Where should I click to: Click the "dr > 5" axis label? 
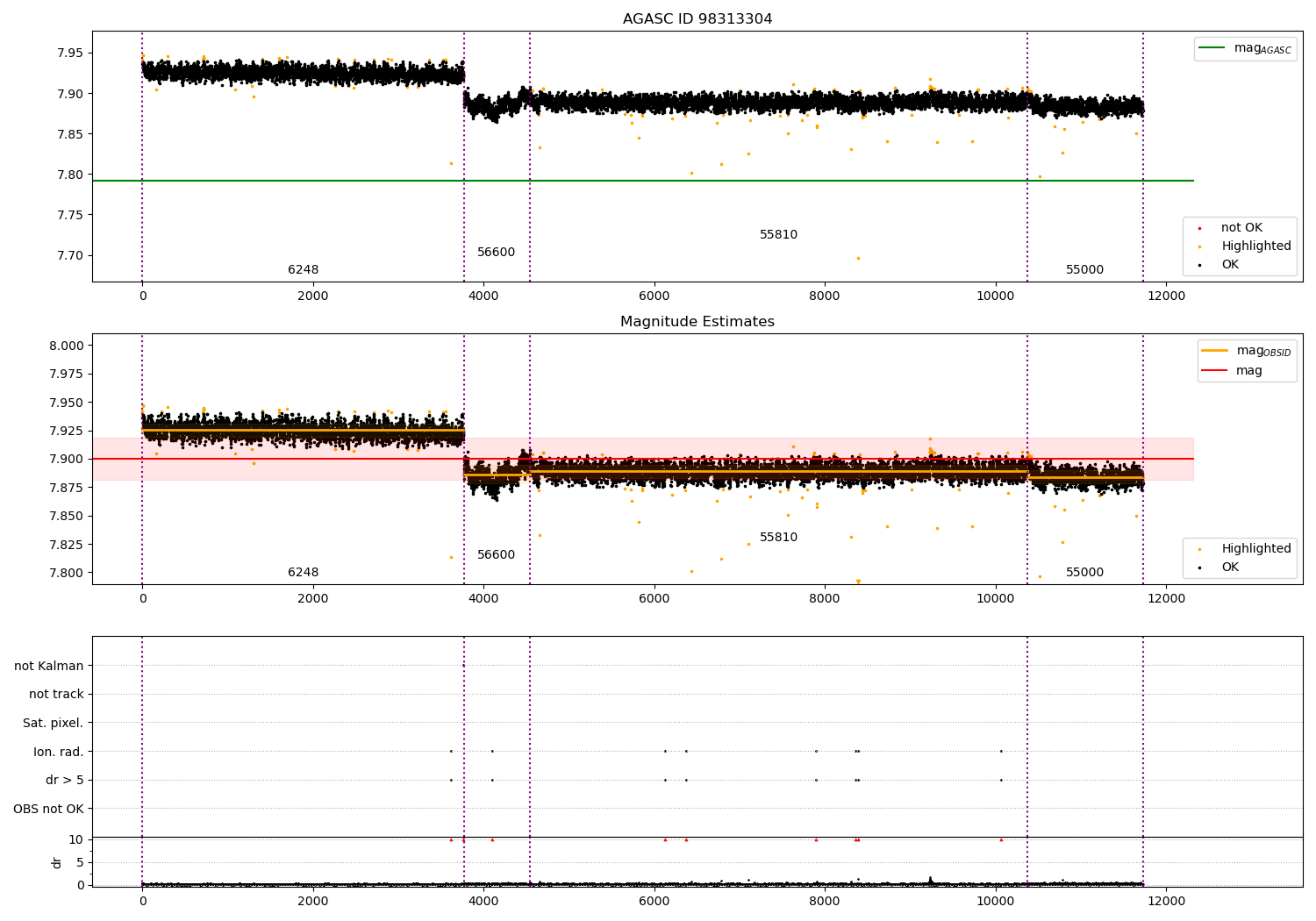pos(65,781)
